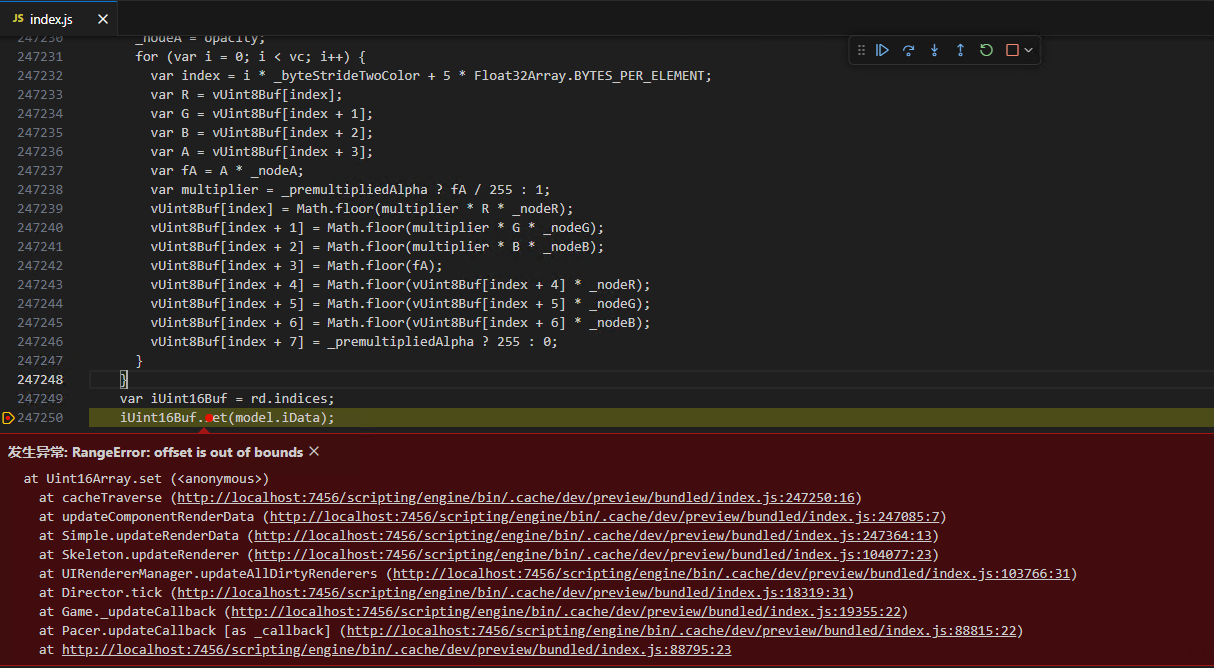Click line number 247242 in the gutter

tap(40, 266)
